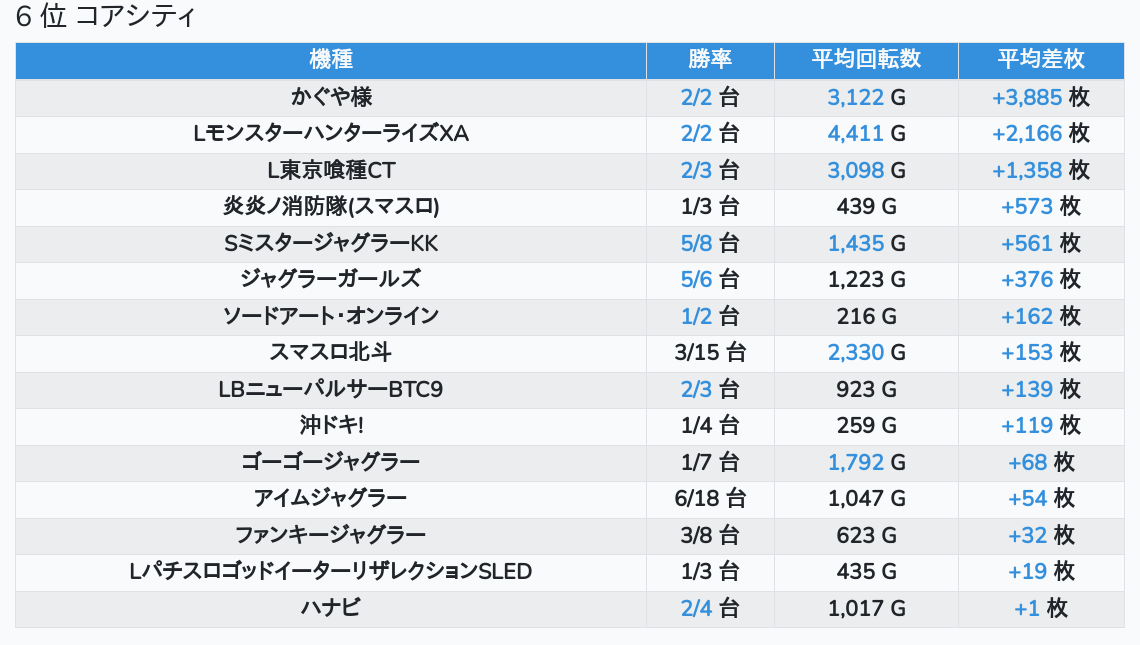Click +119 枚 difference value
Image resolution: width=1140 pixels, height=645 pixels.
point(1040,425)
